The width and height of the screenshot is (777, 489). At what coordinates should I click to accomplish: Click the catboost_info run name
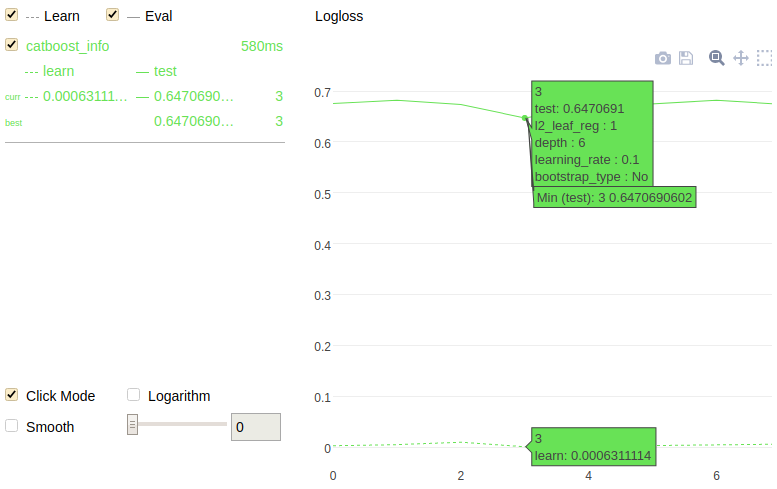click(68, 46)
